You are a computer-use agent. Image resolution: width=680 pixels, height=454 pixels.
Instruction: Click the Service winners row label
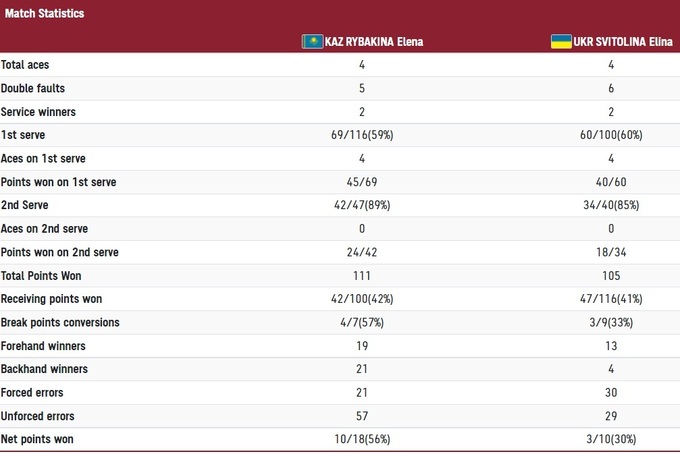pos(38,112)
